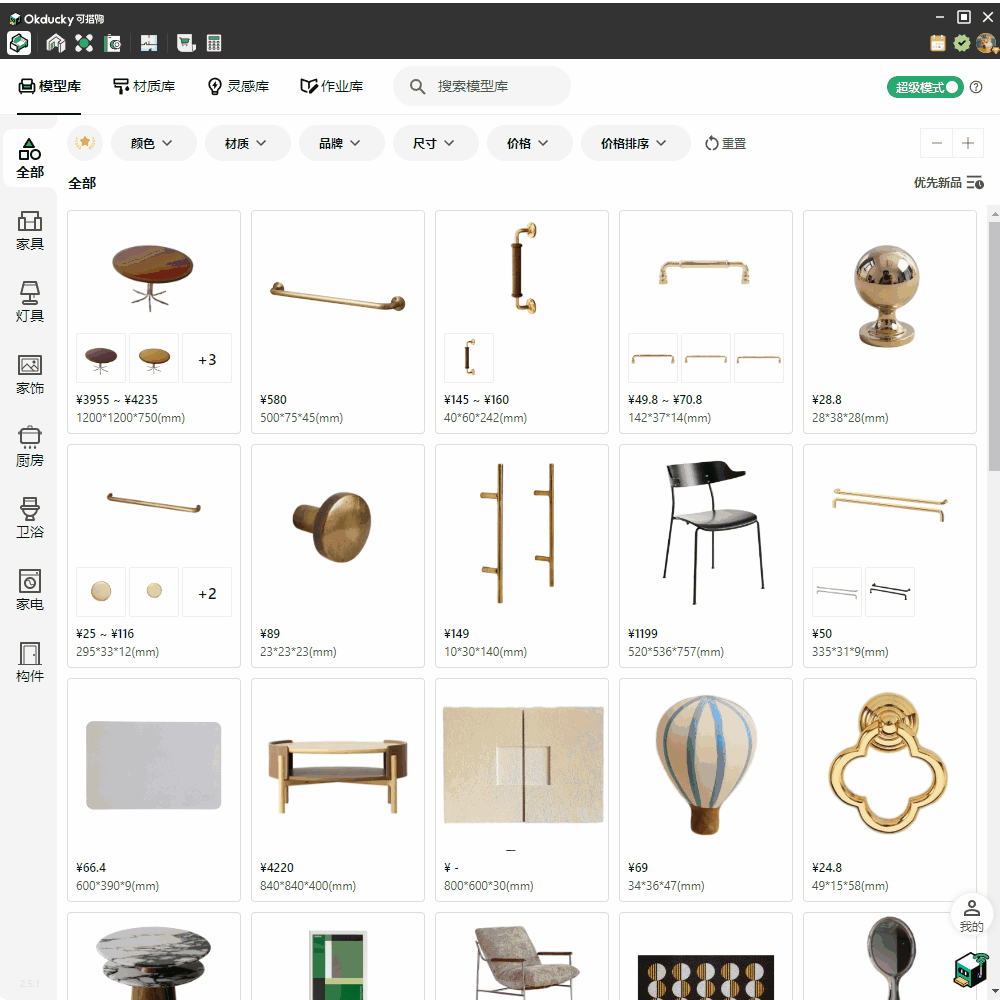This screenshot has width=1000, height=1000.
Task: Switch to the 材质库 materials tab
Action: (144, 87)
